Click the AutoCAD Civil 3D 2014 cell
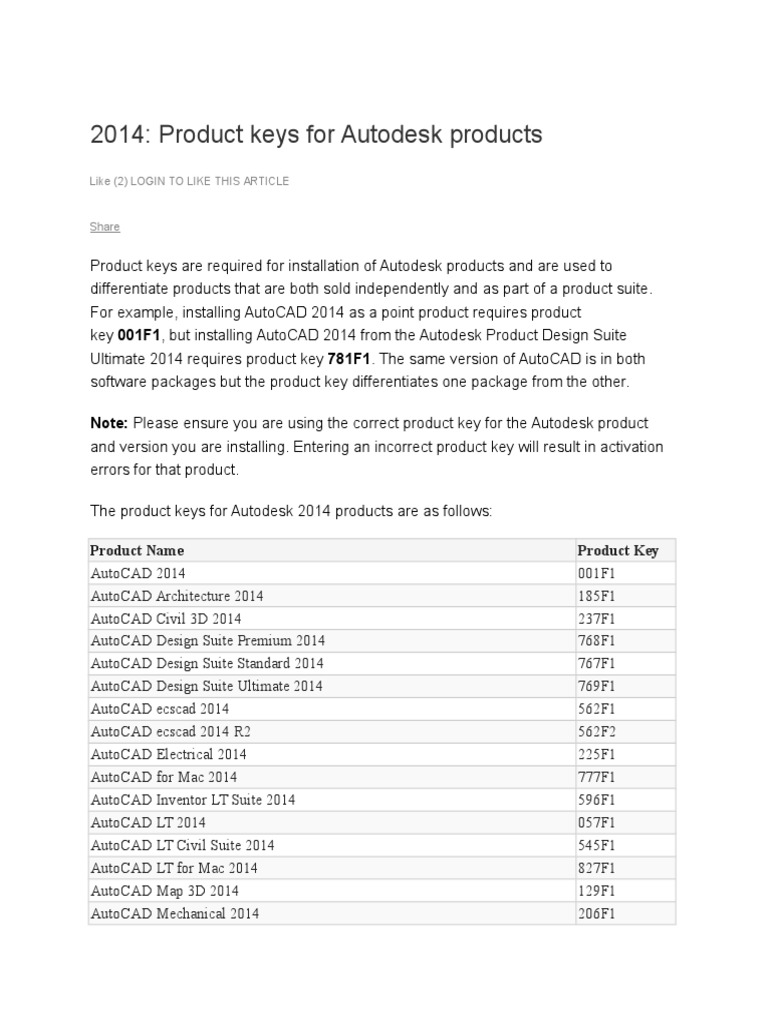768x1024 pixels. [x=166, y=619]
